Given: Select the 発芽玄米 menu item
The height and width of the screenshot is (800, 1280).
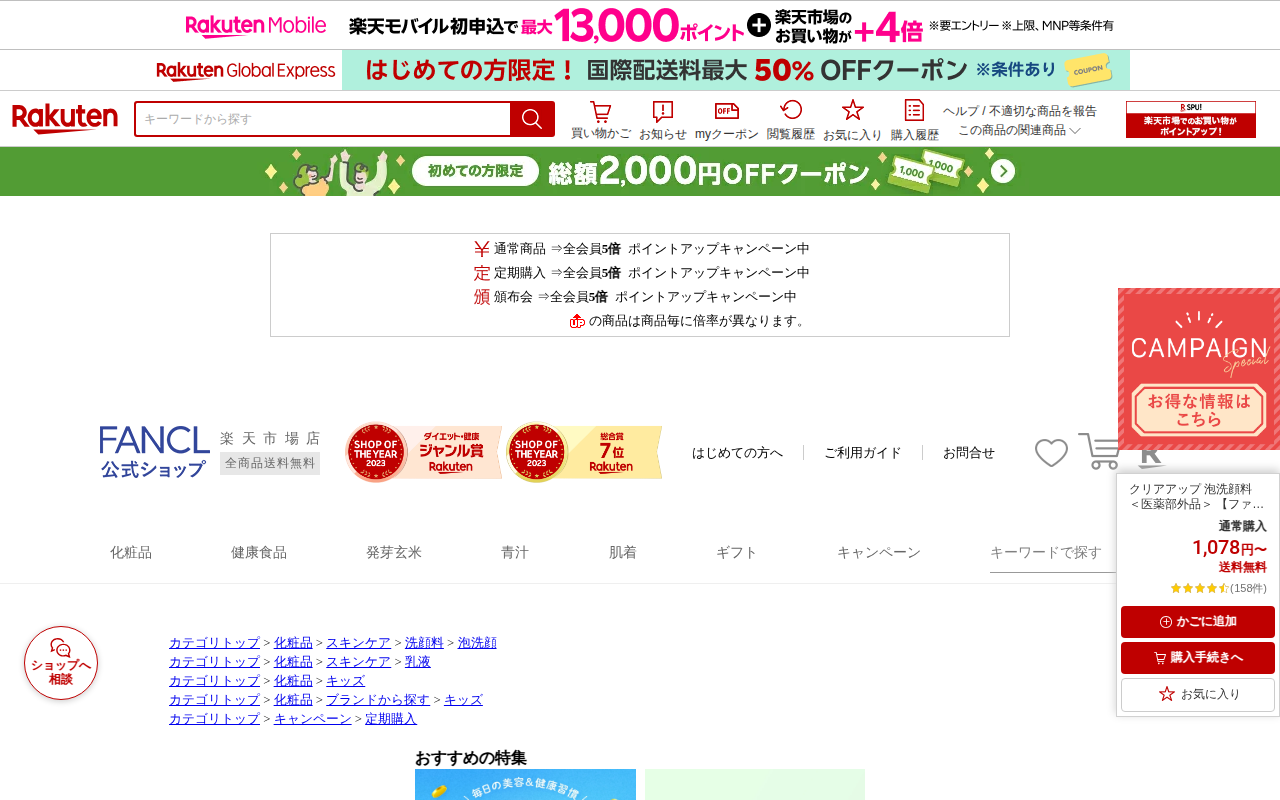Looking at the screenshot, I should tap(394, 552).
